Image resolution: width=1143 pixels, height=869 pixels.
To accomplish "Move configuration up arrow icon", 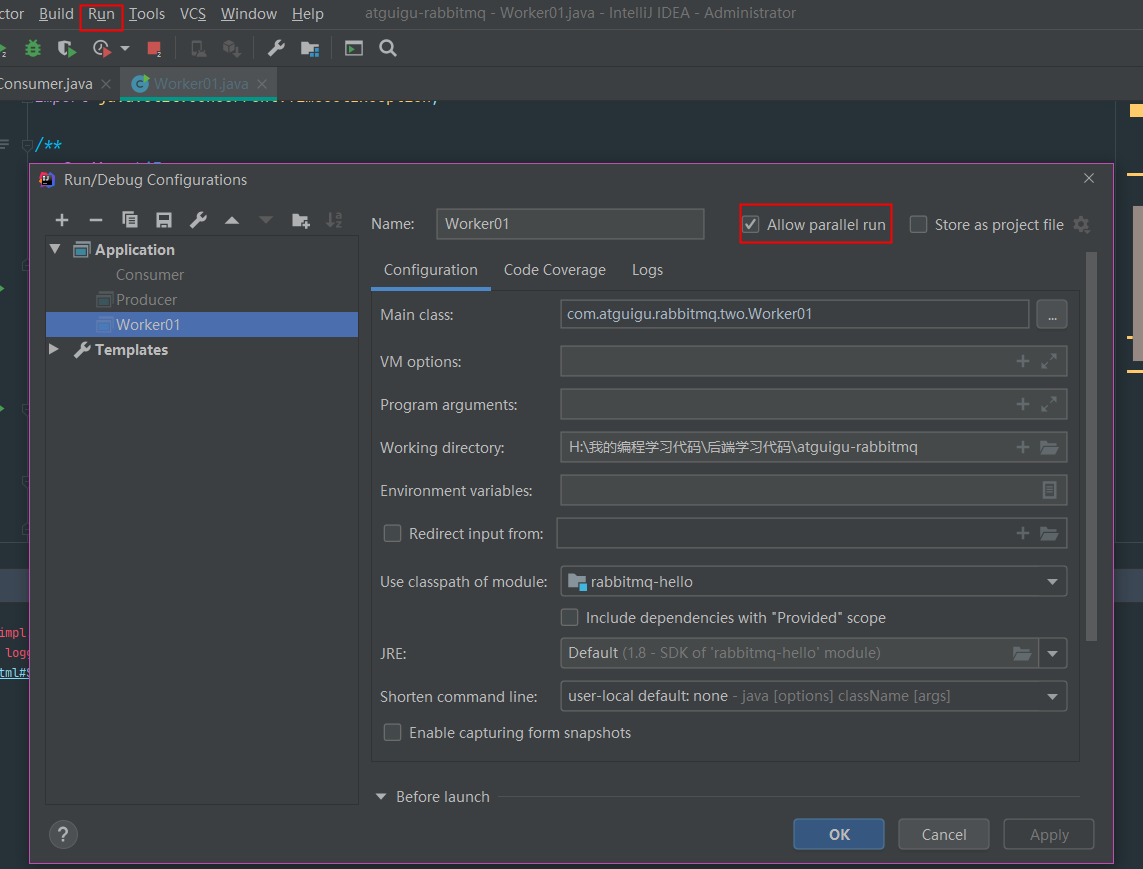I will [232, 220].
